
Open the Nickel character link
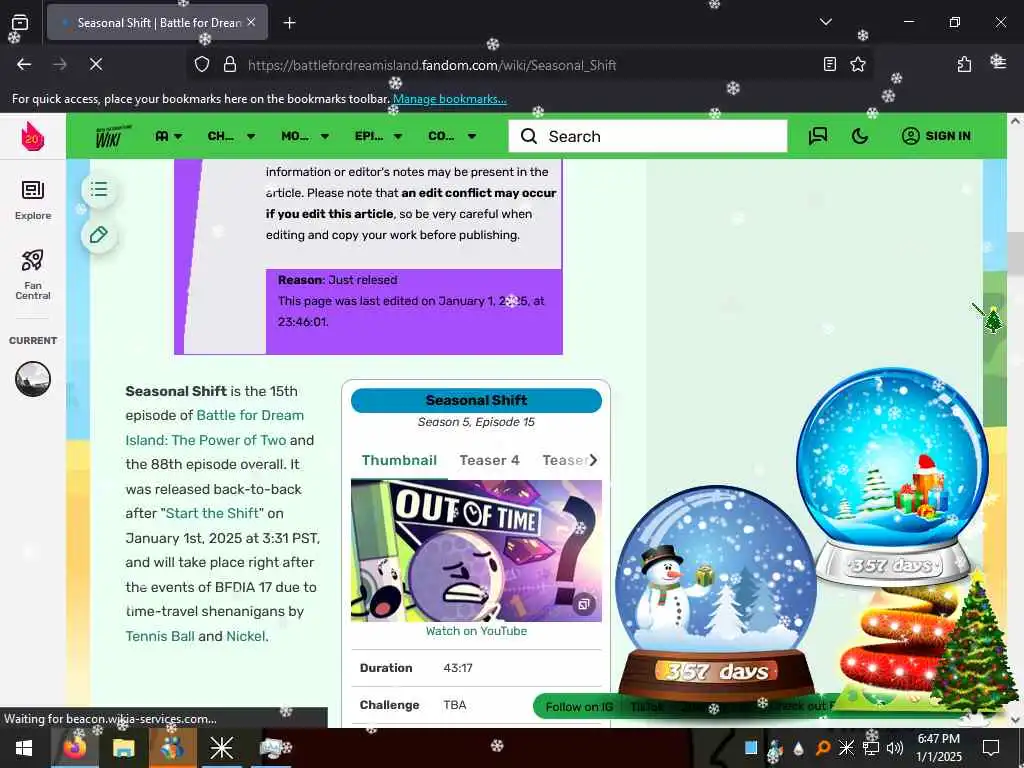point(246,636)
